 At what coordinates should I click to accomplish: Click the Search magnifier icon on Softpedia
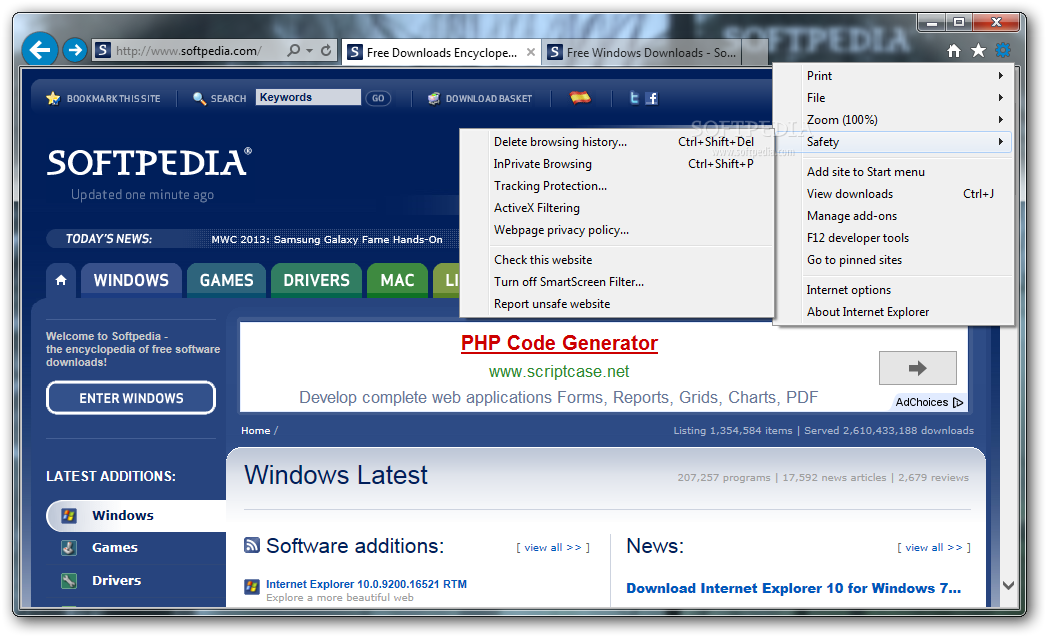199,98
